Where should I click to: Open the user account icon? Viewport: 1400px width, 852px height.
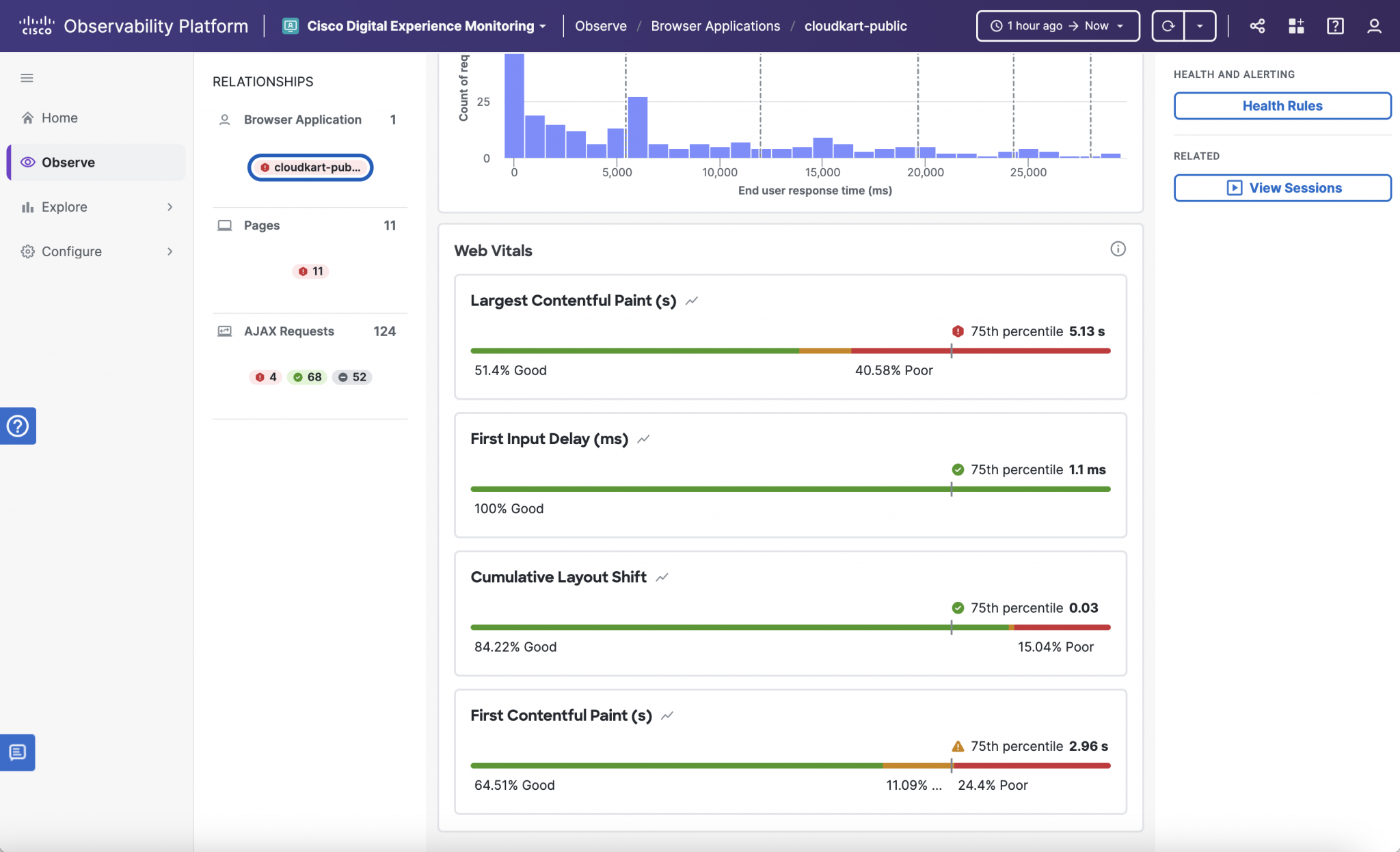[x=1374, y=26]
